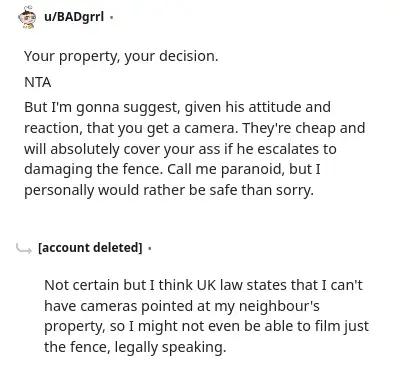Click the line 'personally would rather be safe'
Screen dimensions: 400x382
coord(169,190)
